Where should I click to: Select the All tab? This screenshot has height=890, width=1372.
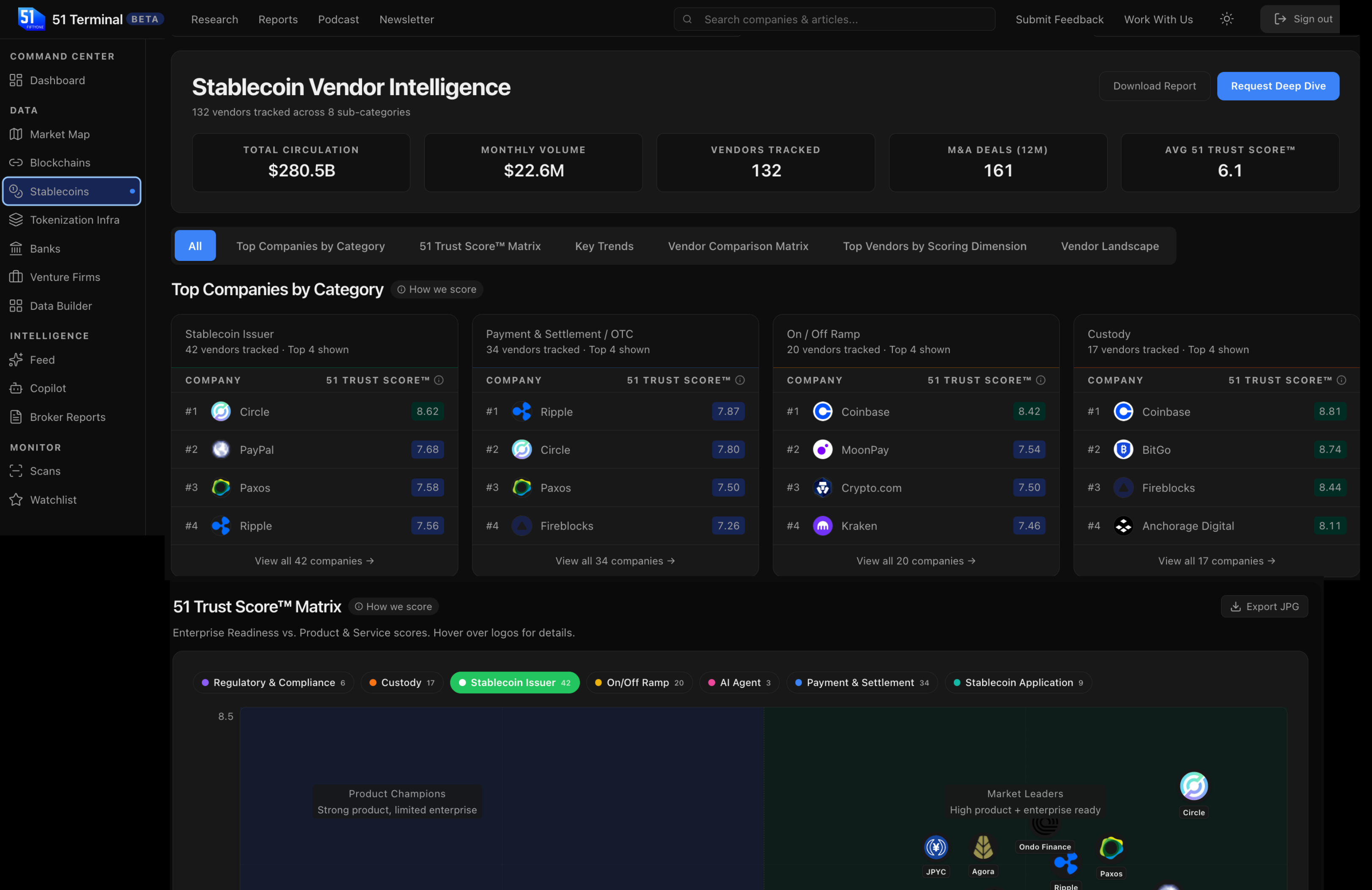195,246
